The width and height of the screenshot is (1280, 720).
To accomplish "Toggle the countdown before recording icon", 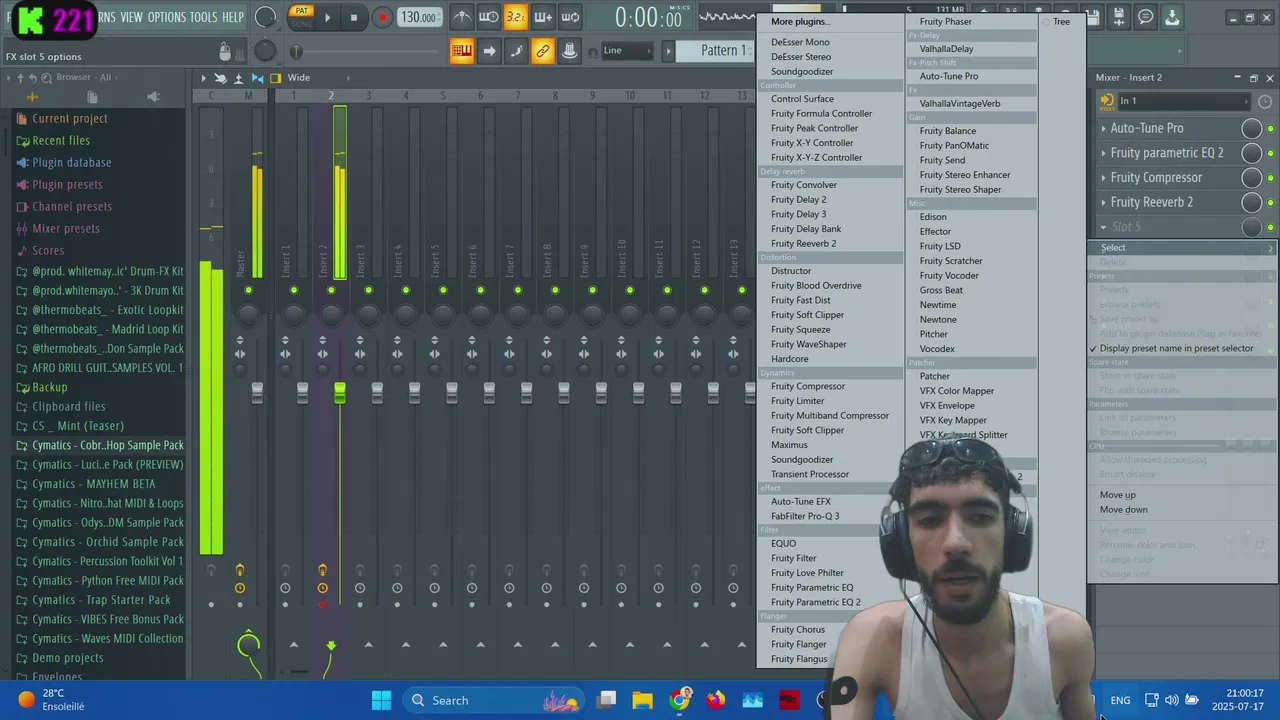I will pyautogui.click(x=516, y=17).
